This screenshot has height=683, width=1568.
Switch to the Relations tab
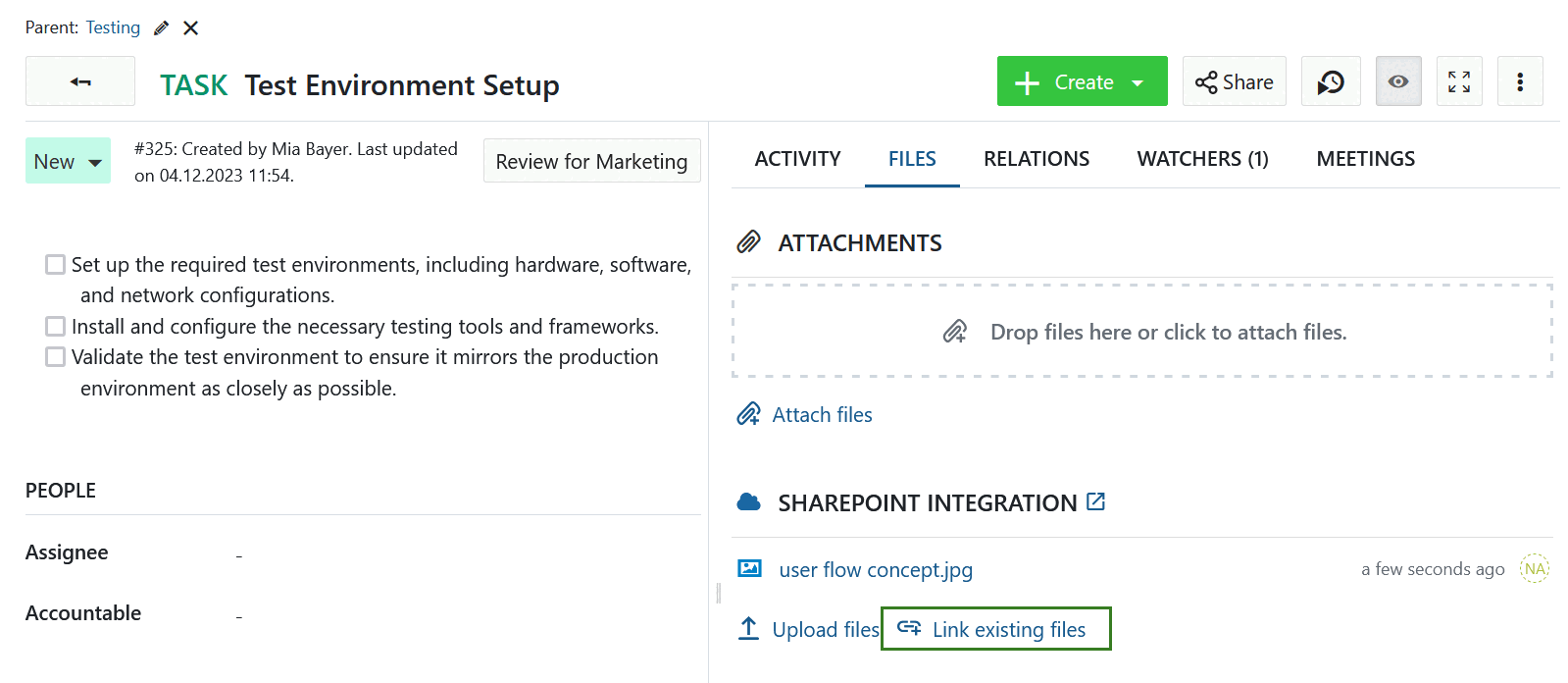pos(1037,159)
